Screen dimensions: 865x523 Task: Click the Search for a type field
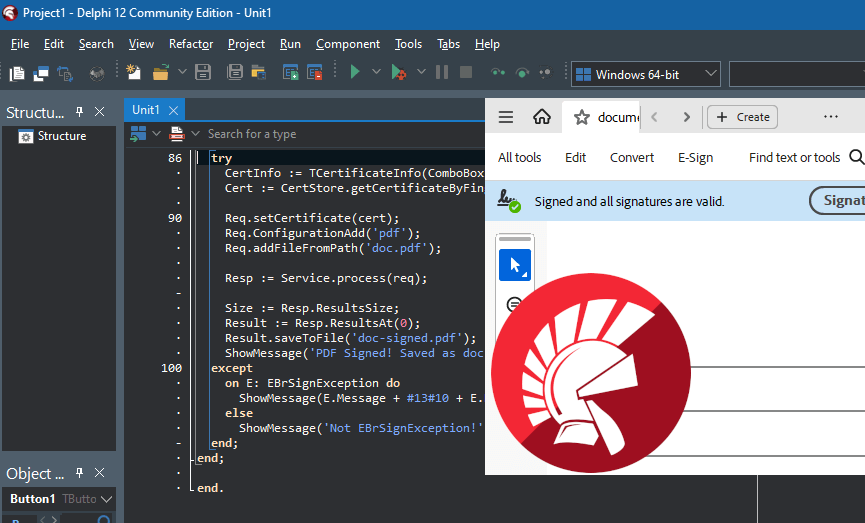tap(252, 134)
